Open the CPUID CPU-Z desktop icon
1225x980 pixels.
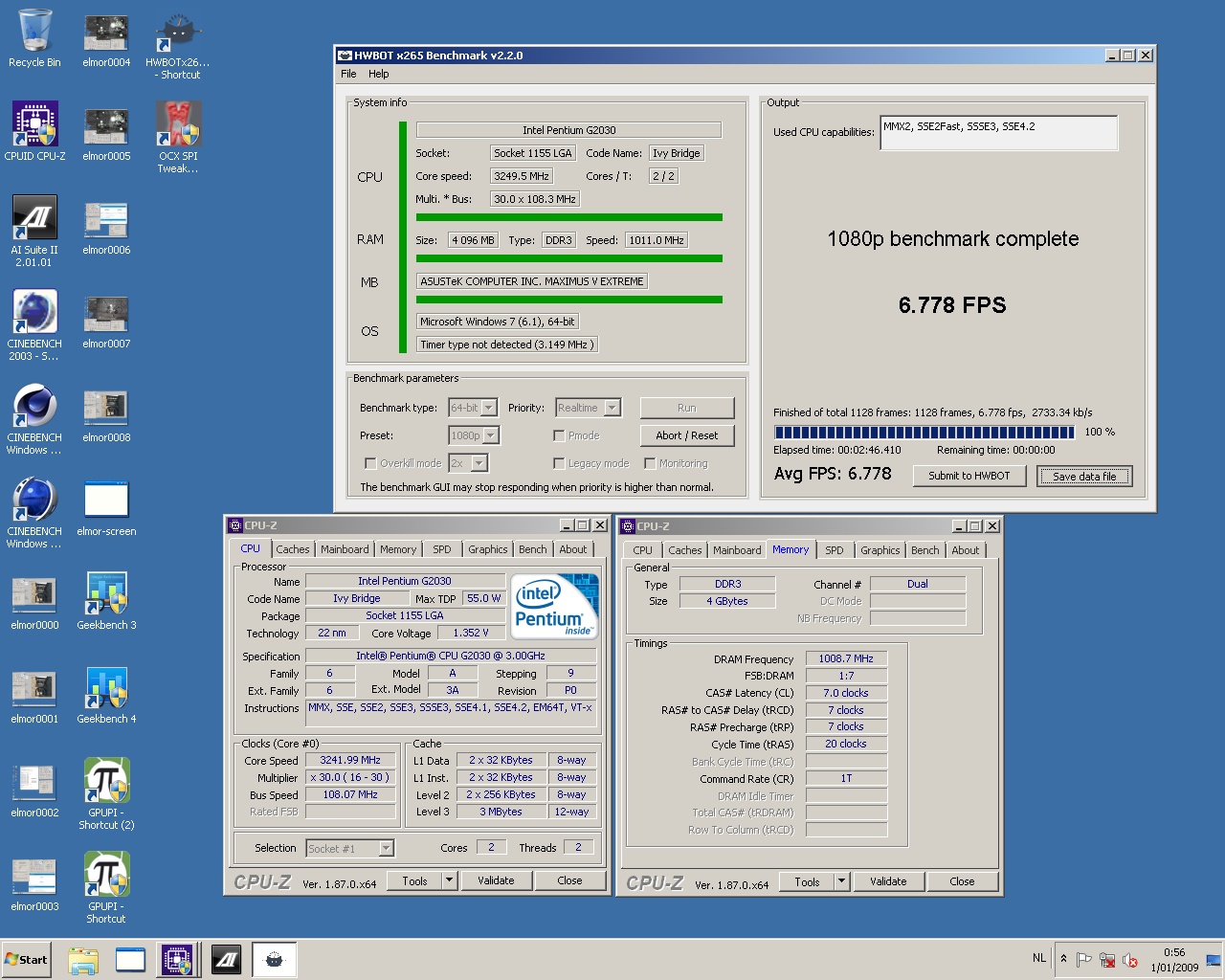point(34,132)
